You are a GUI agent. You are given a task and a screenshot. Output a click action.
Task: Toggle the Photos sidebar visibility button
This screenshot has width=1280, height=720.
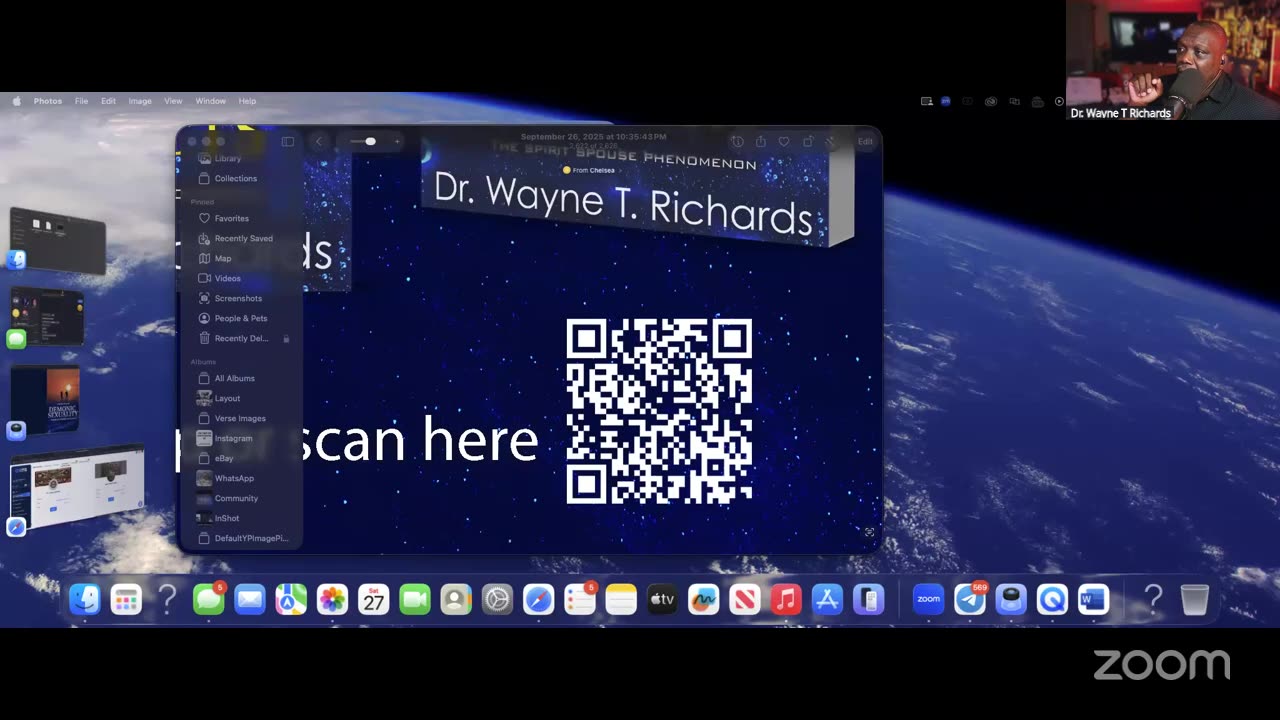(x=288, y=141)
